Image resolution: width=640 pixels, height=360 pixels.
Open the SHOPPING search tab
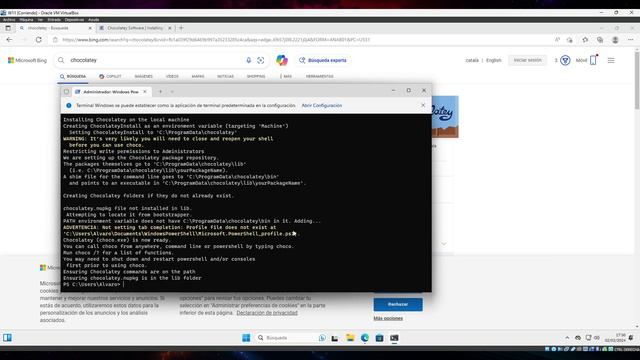pos(256,76)
